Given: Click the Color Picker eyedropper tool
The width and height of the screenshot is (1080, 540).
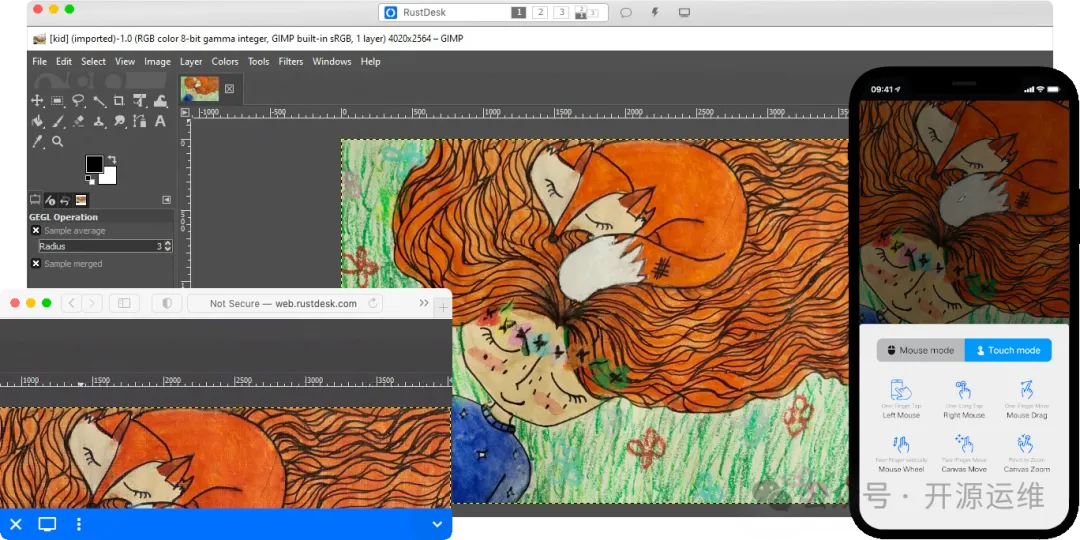Looking at the screenshot, I should [37, 142].
